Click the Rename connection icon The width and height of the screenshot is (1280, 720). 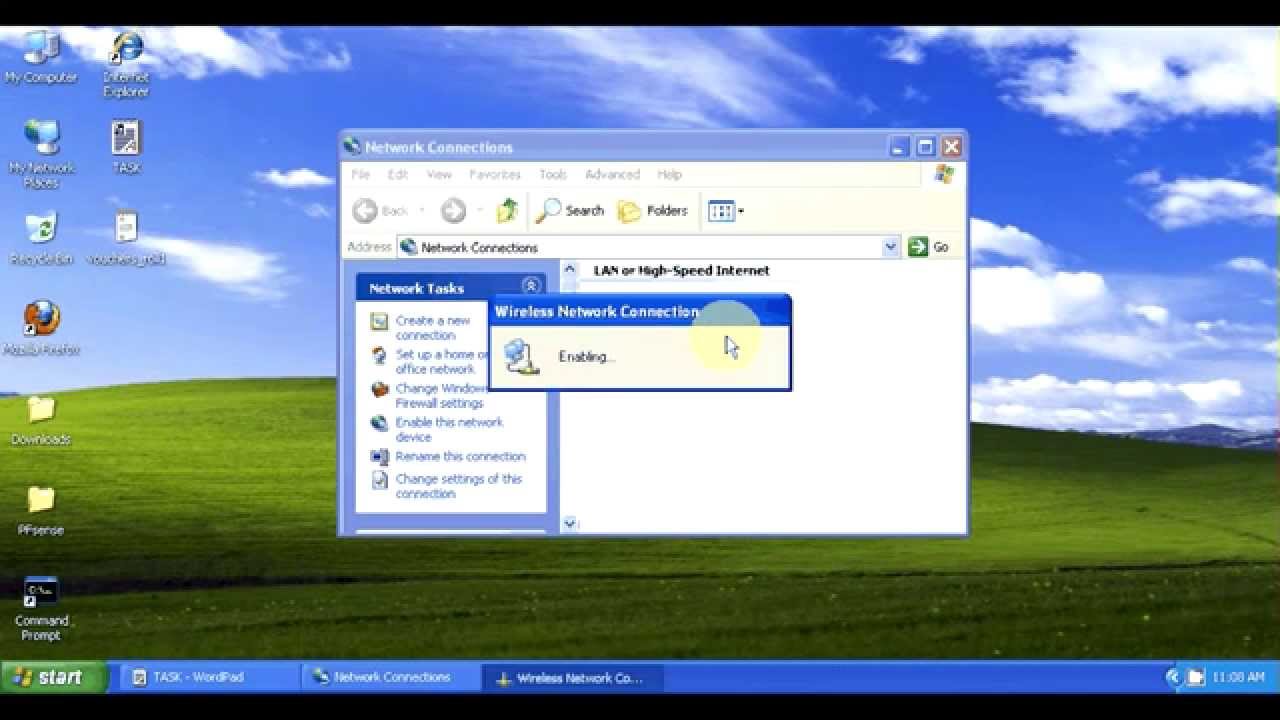[379, 457]
